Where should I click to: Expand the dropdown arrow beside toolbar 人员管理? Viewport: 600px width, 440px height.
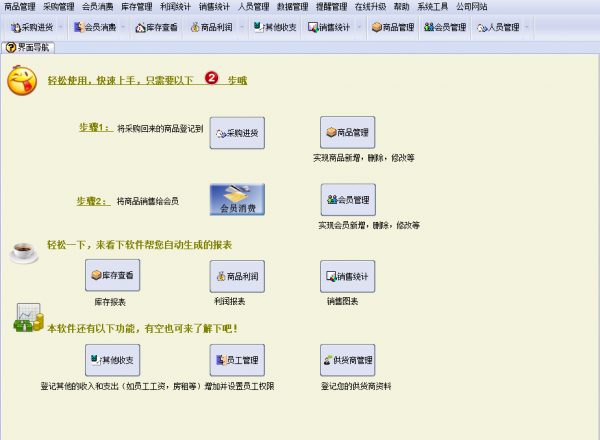pyautogui.click(x=527, y=27)
